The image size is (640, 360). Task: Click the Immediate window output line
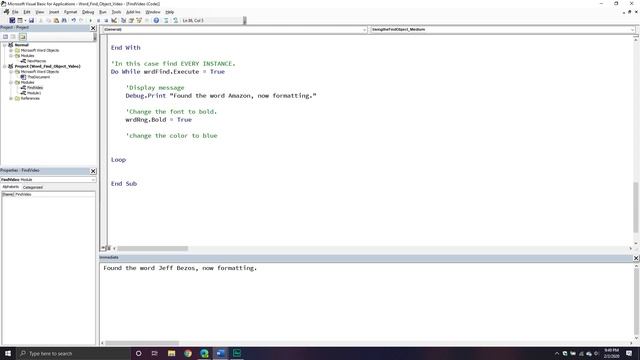coord(180,268)
